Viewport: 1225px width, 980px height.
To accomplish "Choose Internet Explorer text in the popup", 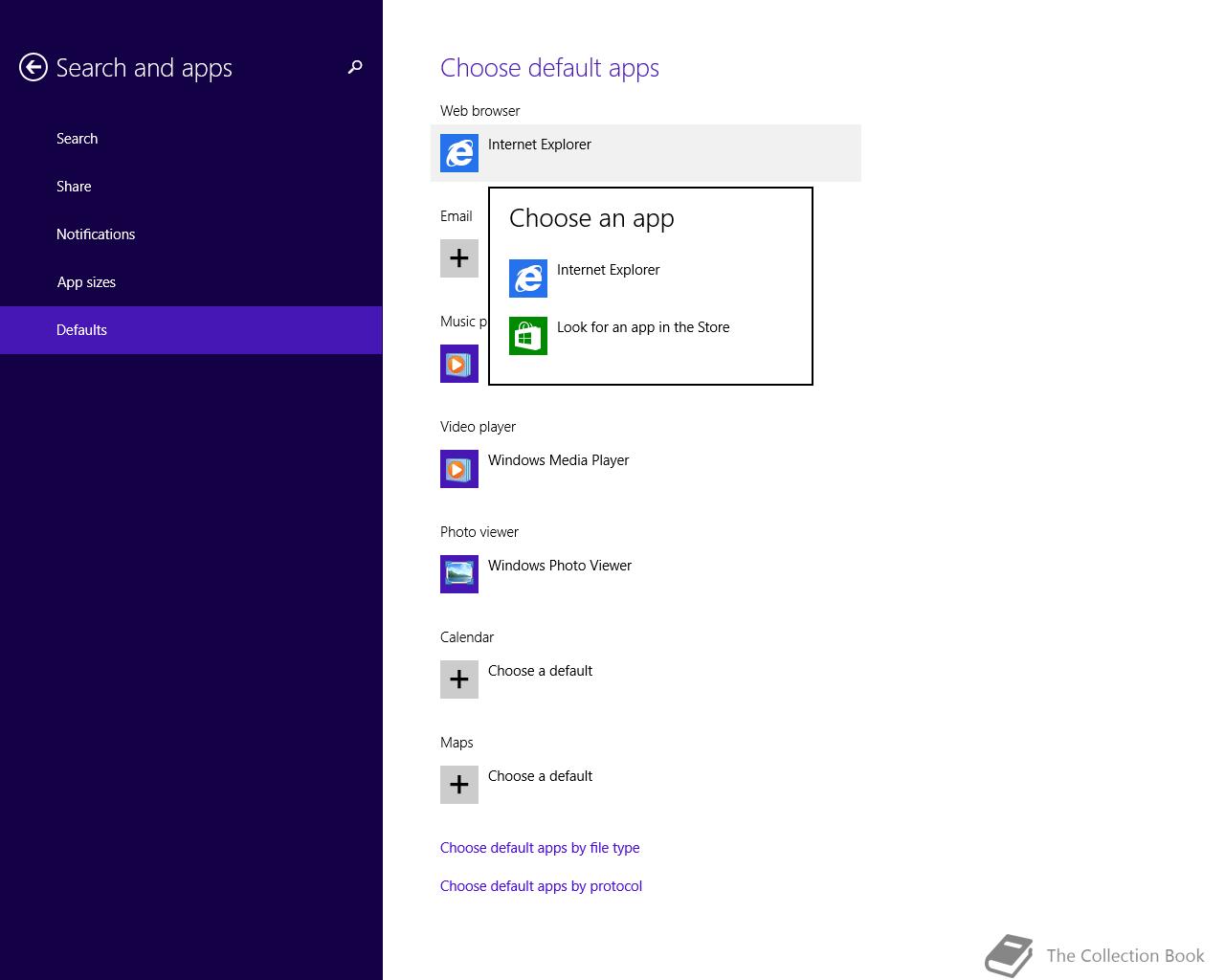I will (608, 270).
